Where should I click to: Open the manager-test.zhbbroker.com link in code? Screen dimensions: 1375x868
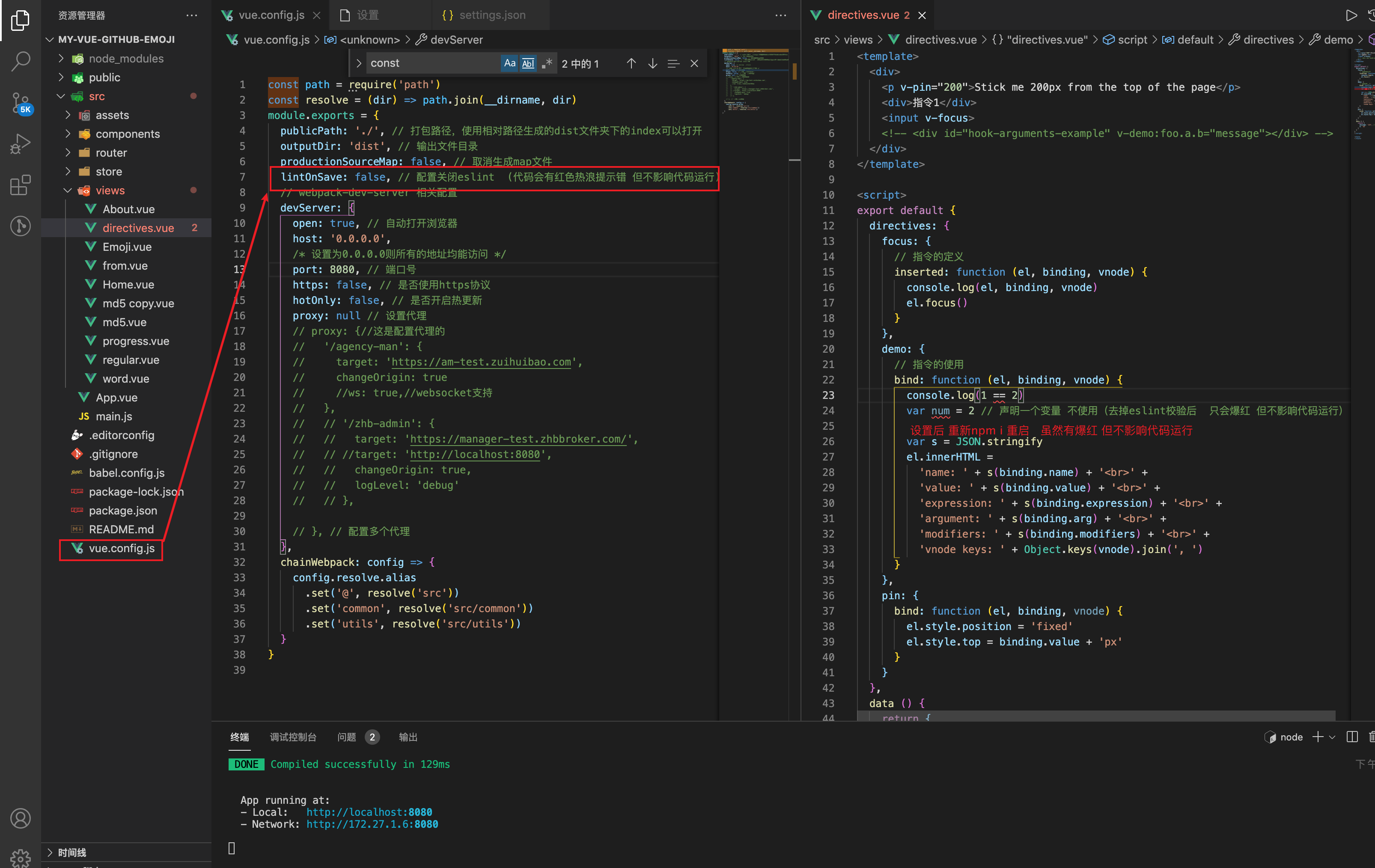(x=518, y=439)
